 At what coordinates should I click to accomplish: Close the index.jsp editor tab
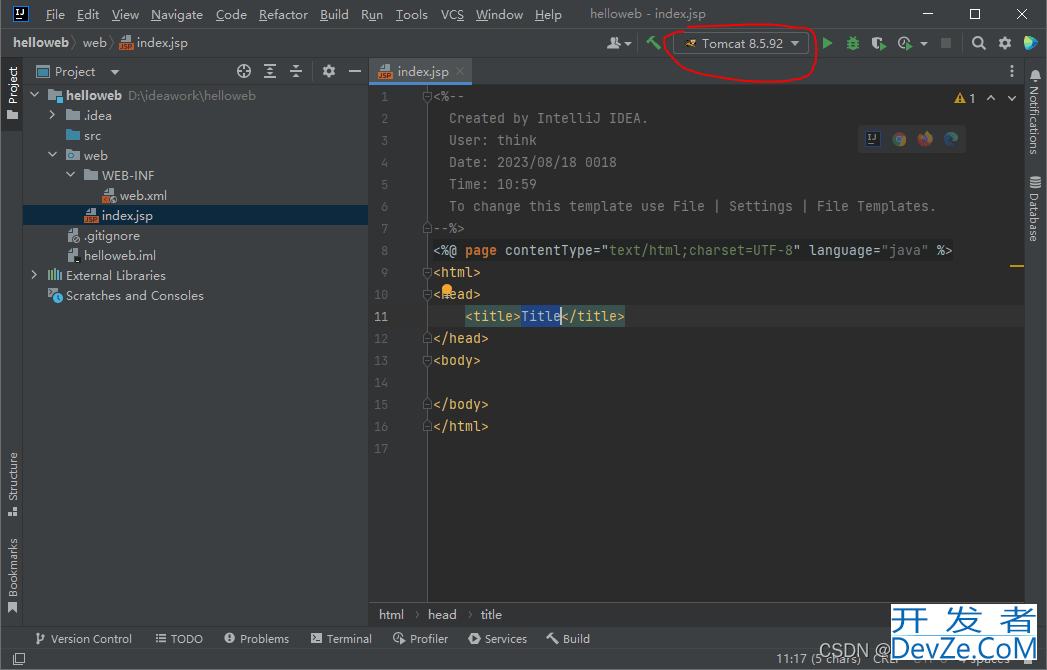click(460, 71)
